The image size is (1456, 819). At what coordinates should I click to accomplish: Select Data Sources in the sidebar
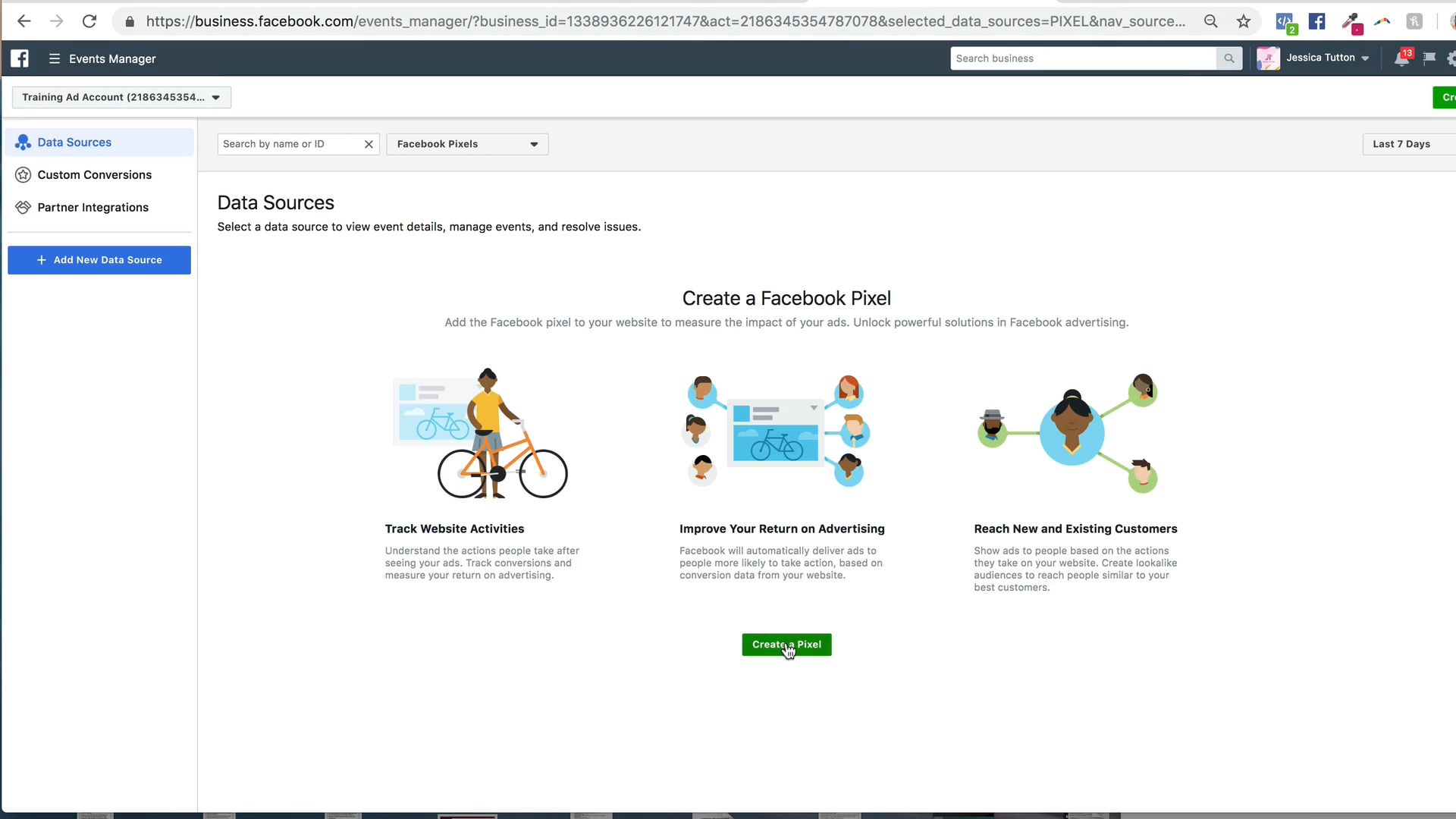(x=99, y=143)
